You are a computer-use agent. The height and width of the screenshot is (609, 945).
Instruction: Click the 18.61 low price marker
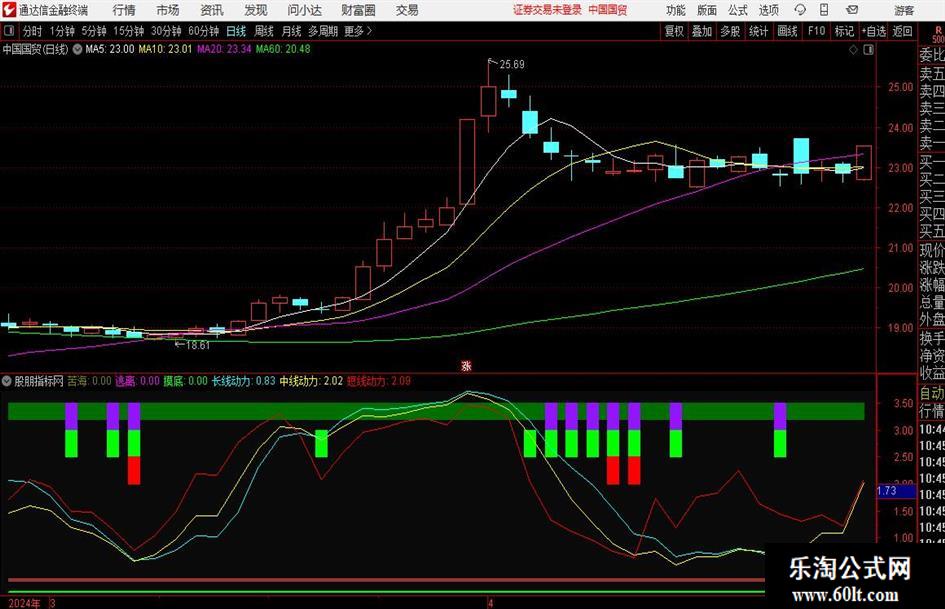(x=198, y=346)
